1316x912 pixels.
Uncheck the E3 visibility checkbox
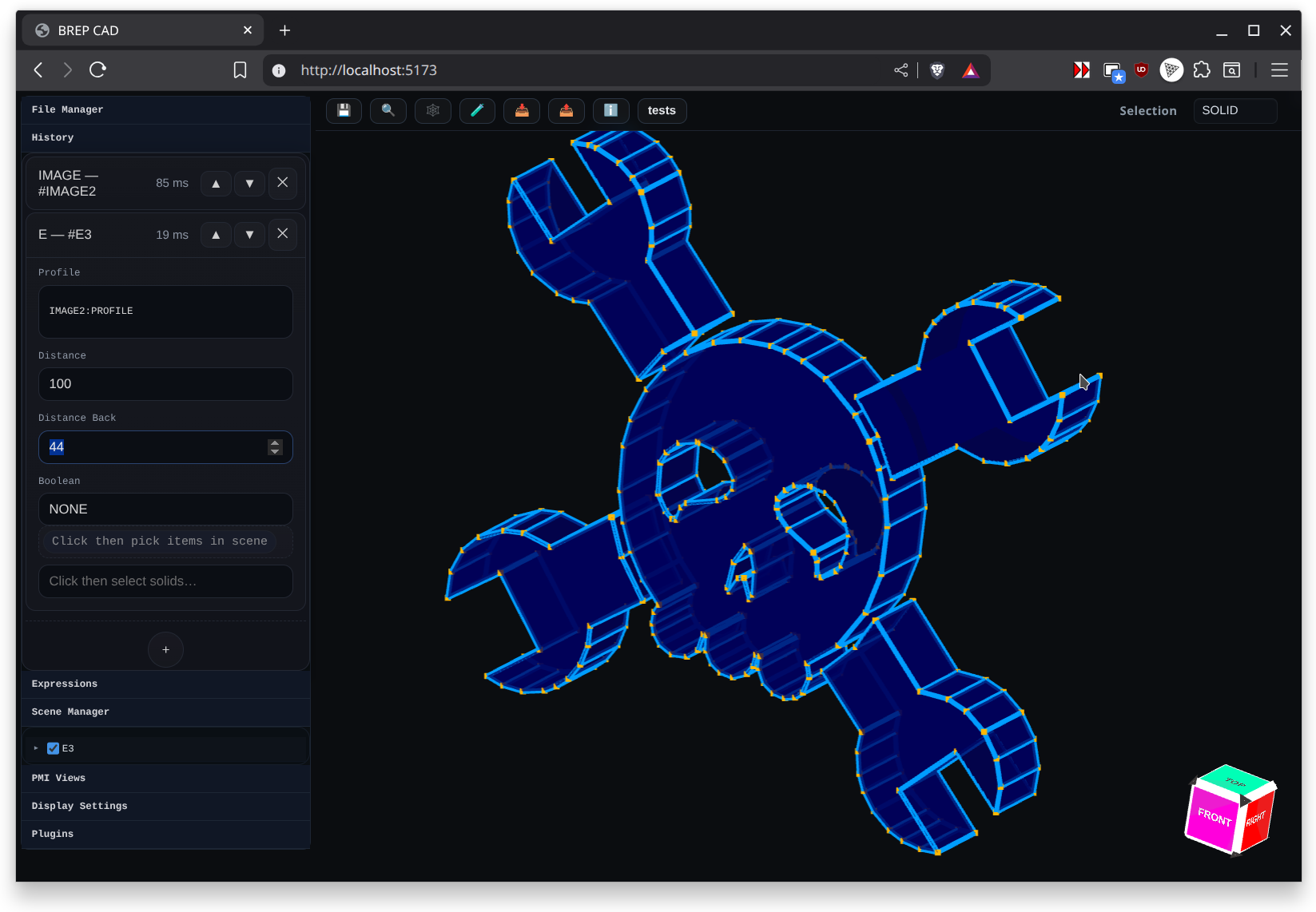[54, 748]
